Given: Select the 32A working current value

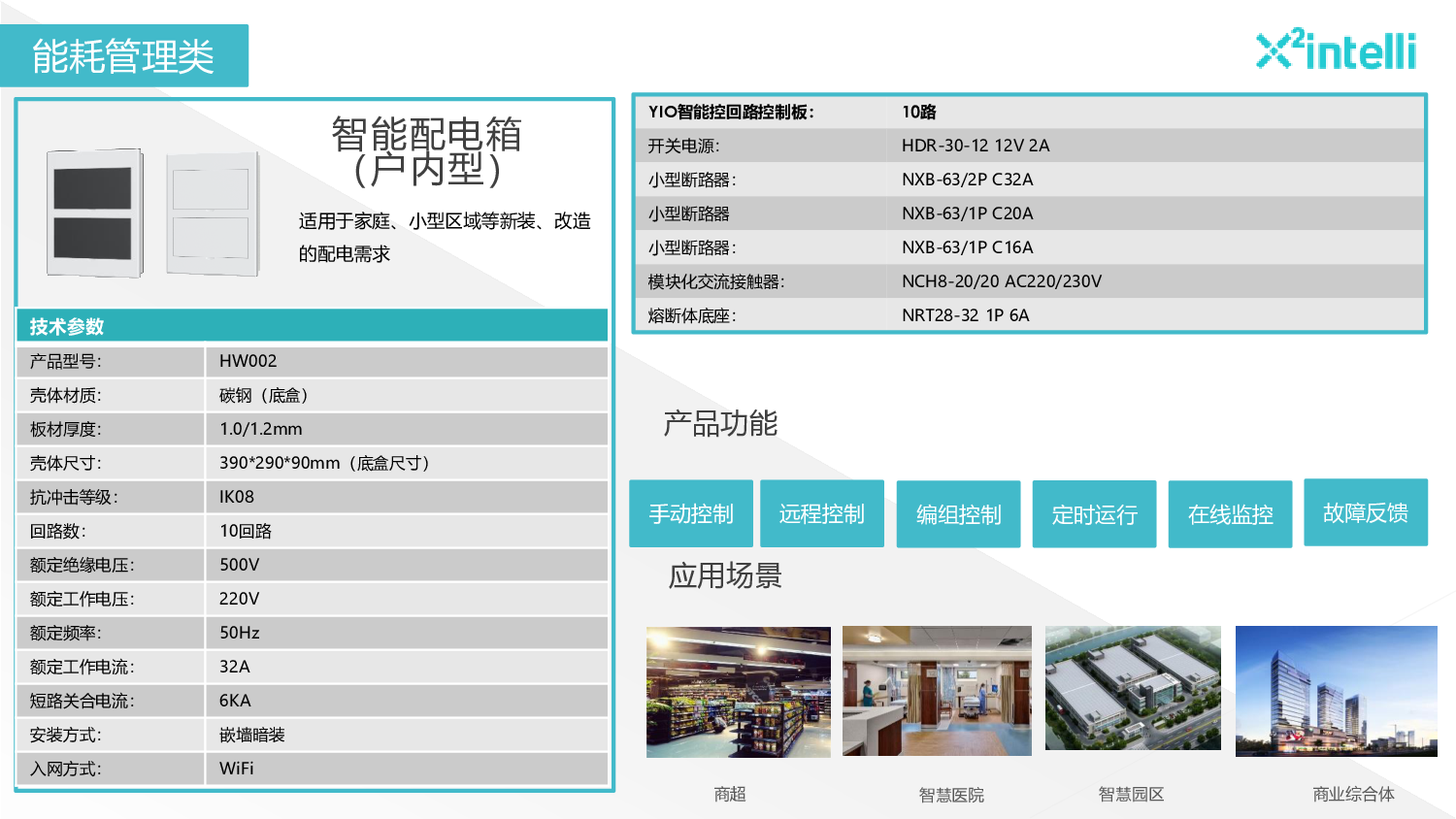Looking at the screenshot, I should tap(235, 667).
